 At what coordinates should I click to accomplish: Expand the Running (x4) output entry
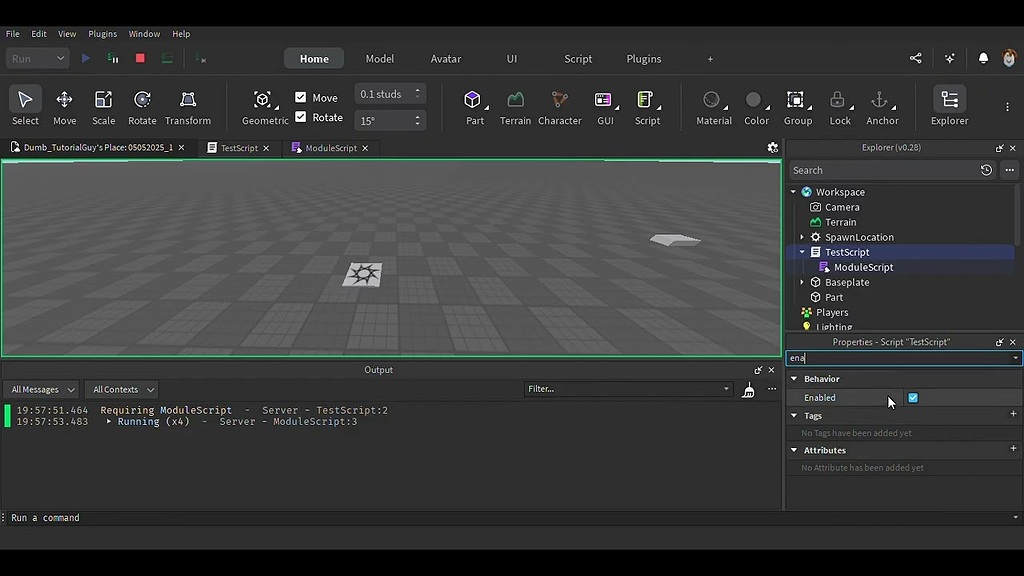(x=109, y=422)
